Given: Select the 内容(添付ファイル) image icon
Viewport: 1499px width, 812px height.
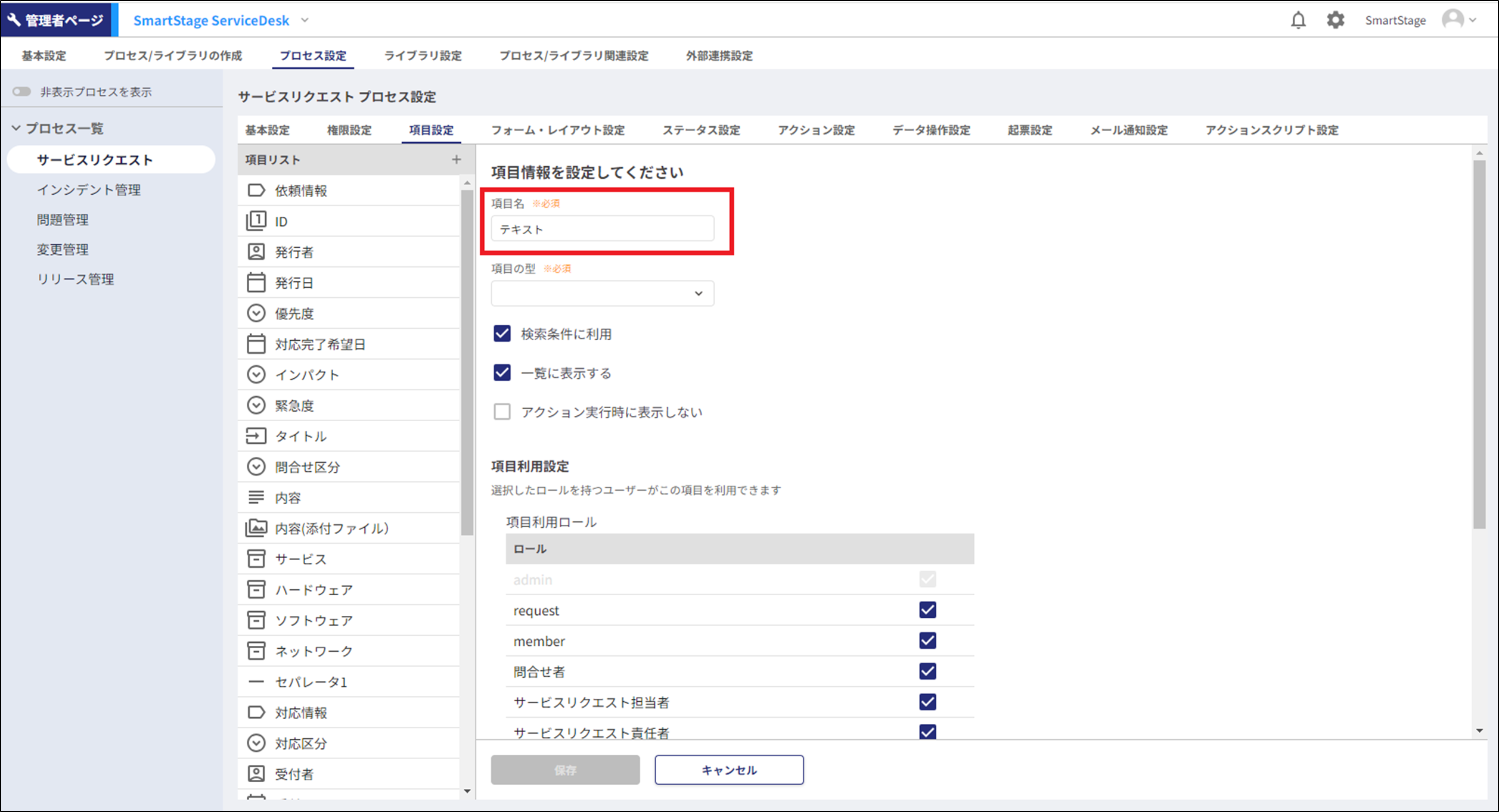Looking at the screenshot, I should (x=256, y=528).
